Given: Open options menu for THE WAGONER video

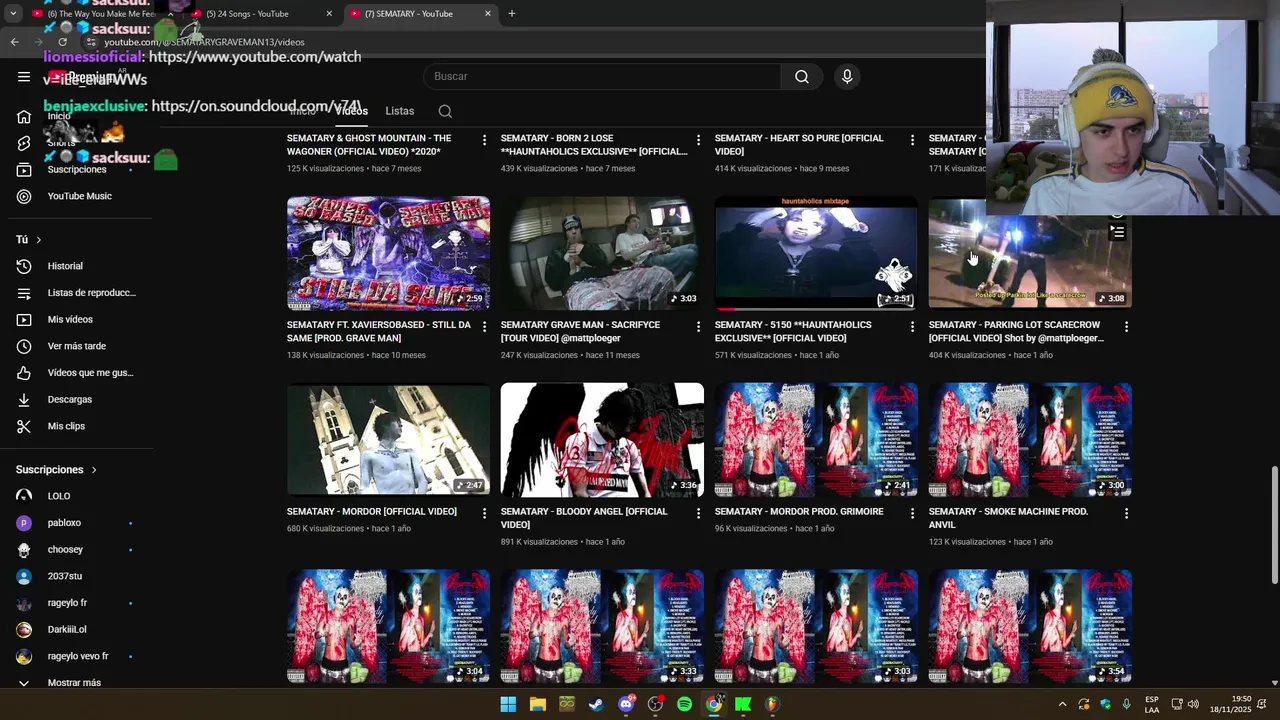Looking at the screenshot, I should click(x=485, y=140).
